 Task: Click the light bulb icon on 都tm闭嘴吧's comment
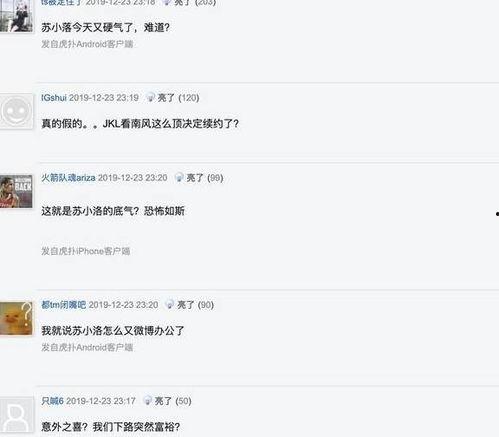pyautogui.click(x=170, y=304)
